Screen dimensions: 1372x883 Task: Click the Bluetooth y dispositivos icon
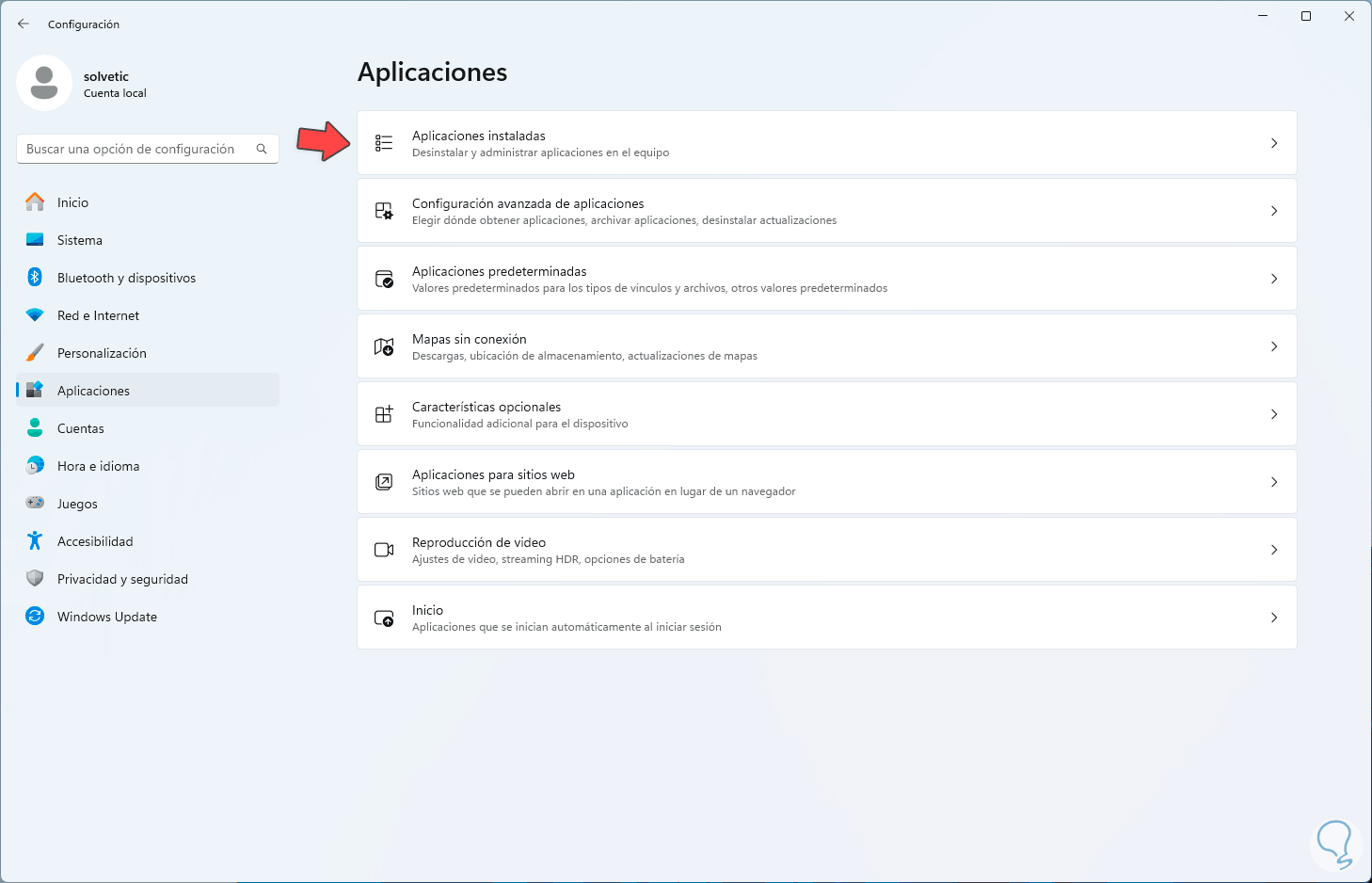pos(35,278)
